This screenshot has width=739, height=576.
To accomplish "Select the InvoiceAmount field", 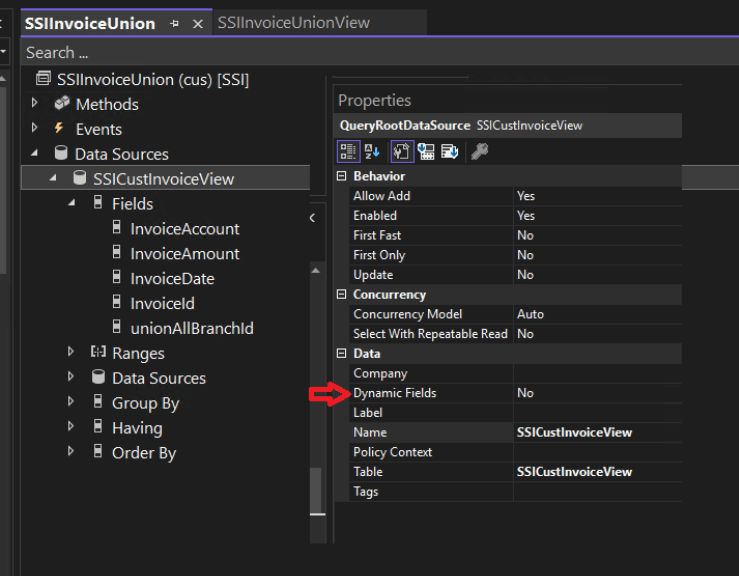I will coord(184,254).
